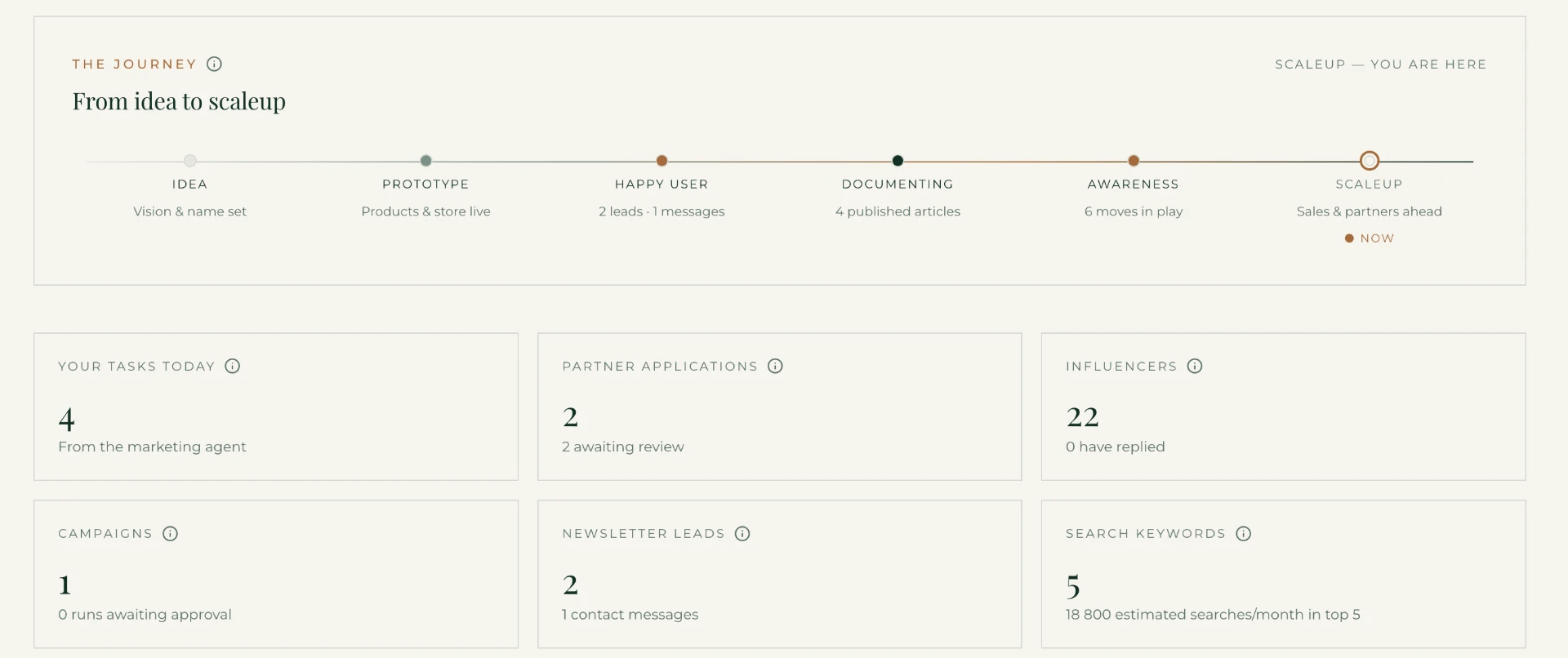1568x658 pixels.
Task: Click the HAPPY USER stage label
Action: pyautogui.click(x=661, y=185)
